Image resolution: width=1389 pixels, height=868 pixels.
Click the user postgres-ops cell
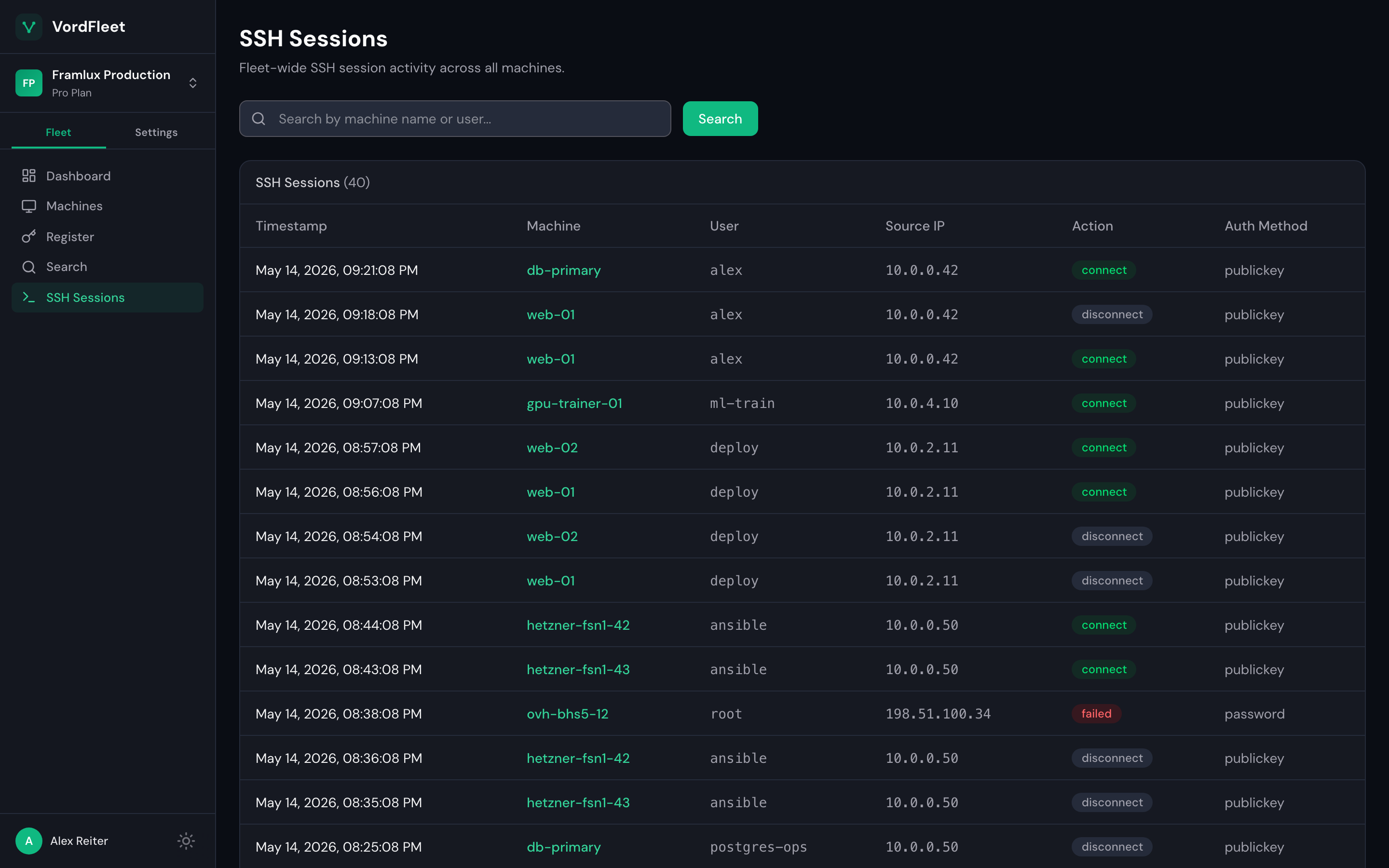[758, 847]
